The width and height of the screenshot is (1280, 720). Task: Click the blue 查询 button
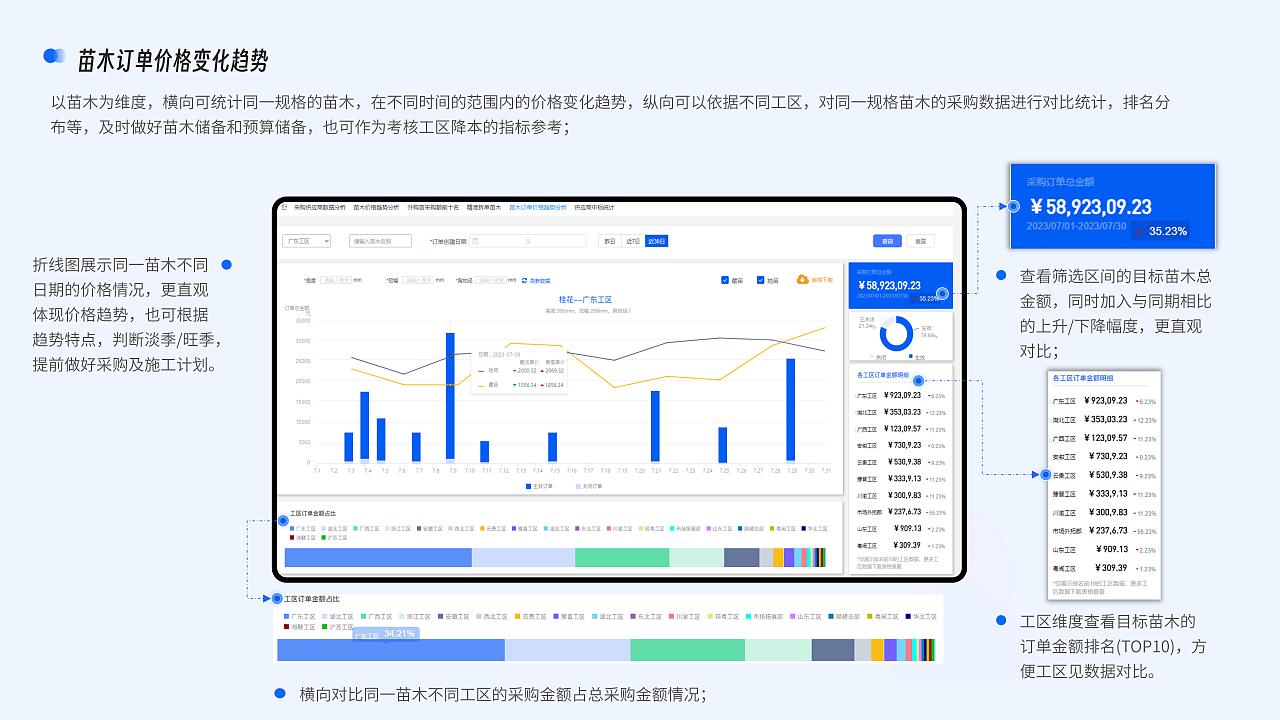(x=887, y=241)
